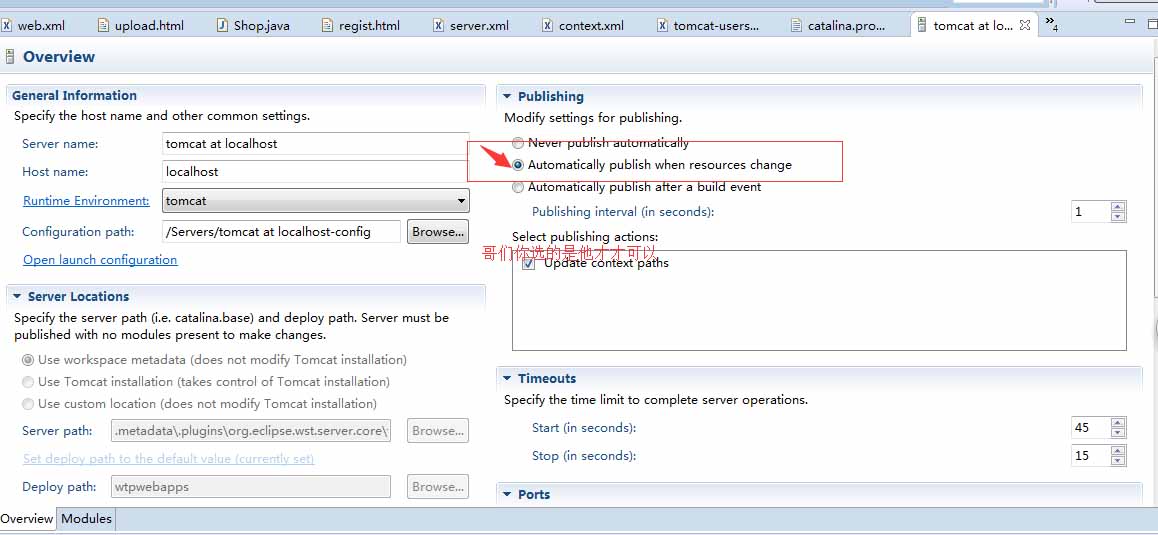Click the Configuration path field
This screenshot has height=535, width=1158.
281,231
